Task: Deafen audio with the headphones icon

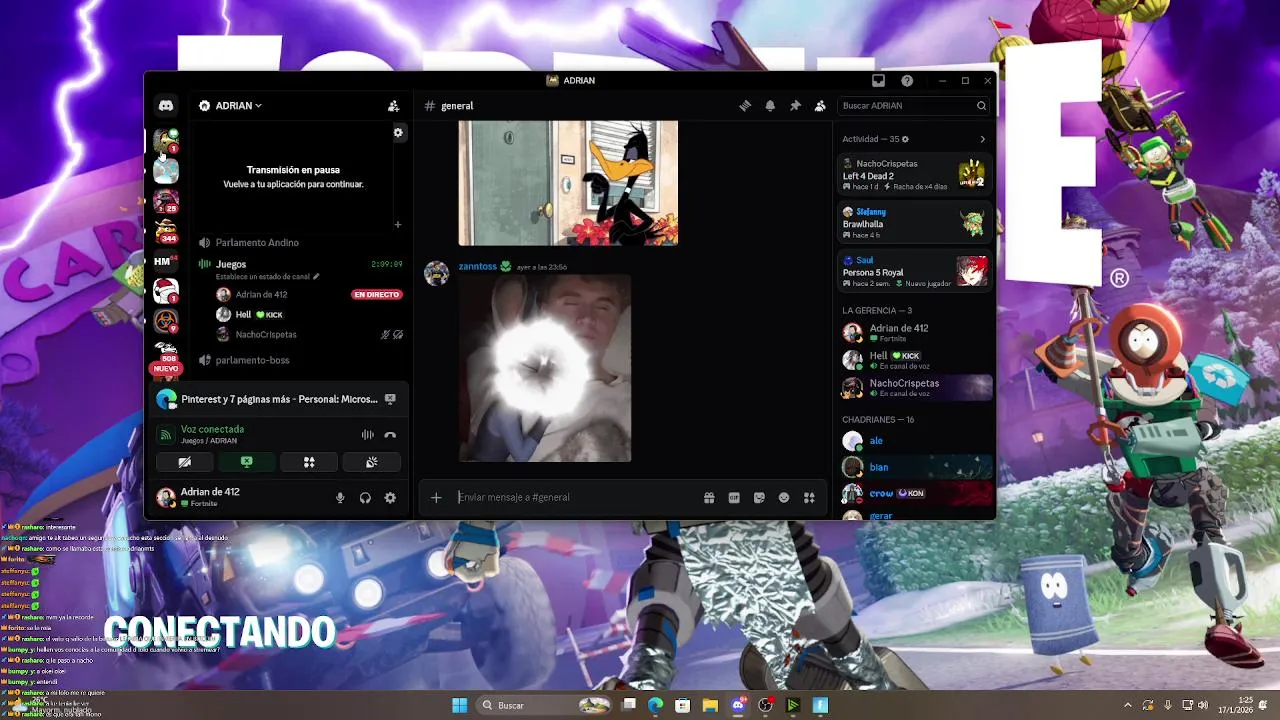Action: click(365, 498)
